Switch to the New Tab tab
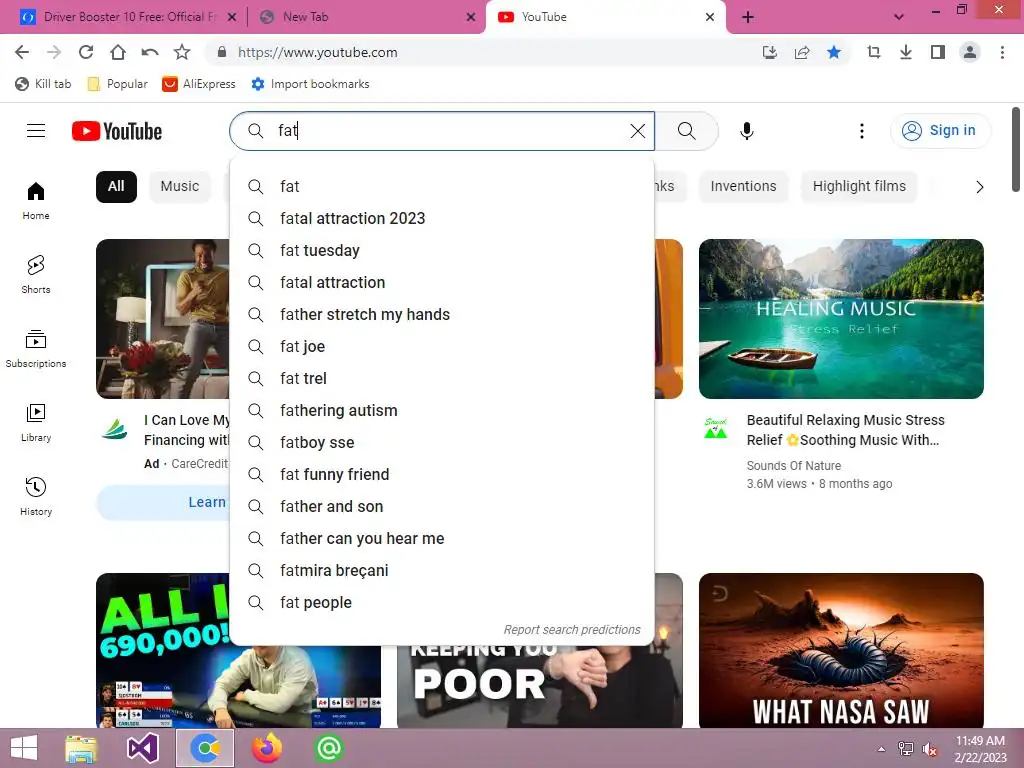Screen dimensions: 1024x768 pyautogui.click(x=366, y=17)
